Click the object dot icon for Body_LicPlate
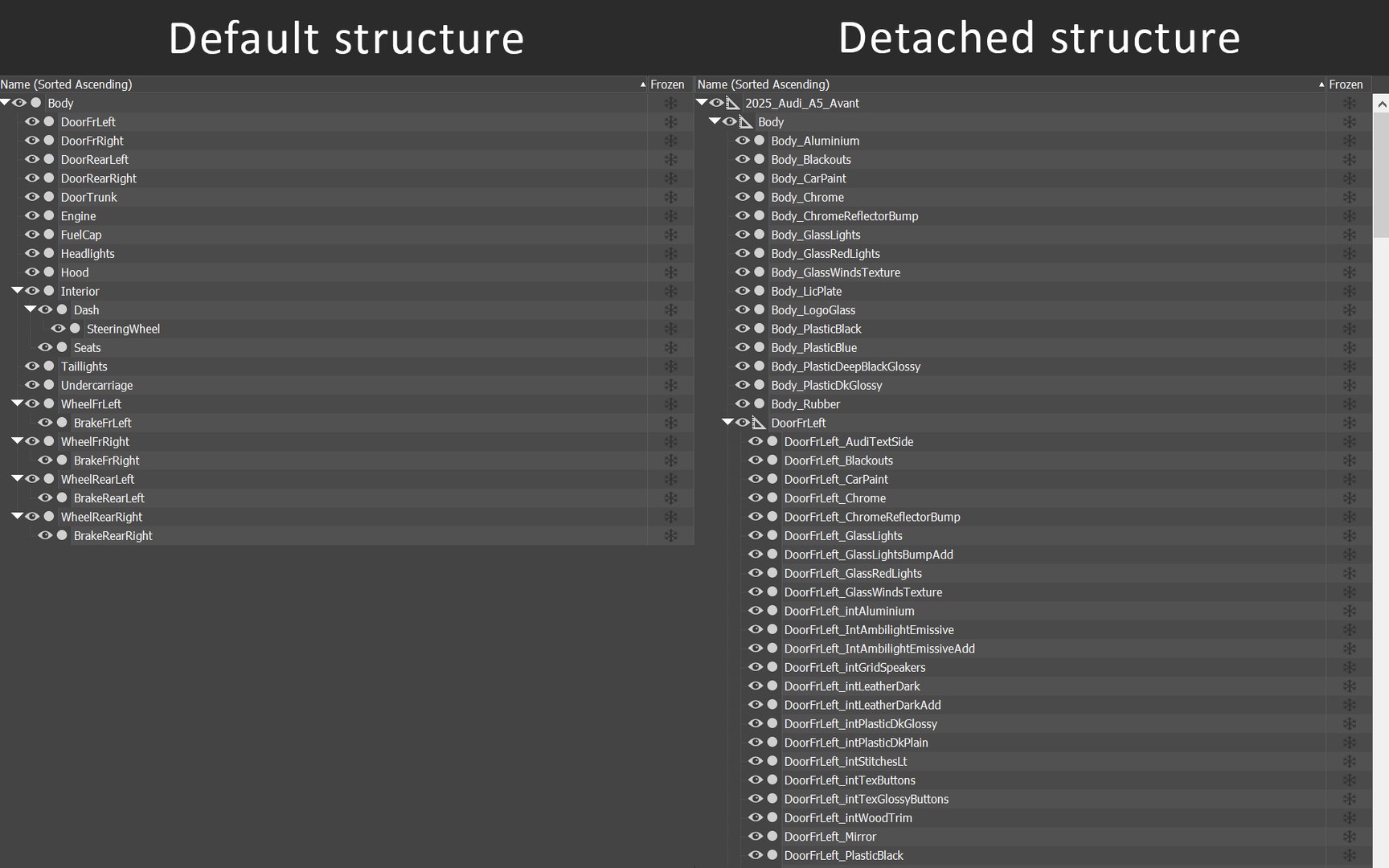Screen dimensions: 1389x868 tap(759, 291)
